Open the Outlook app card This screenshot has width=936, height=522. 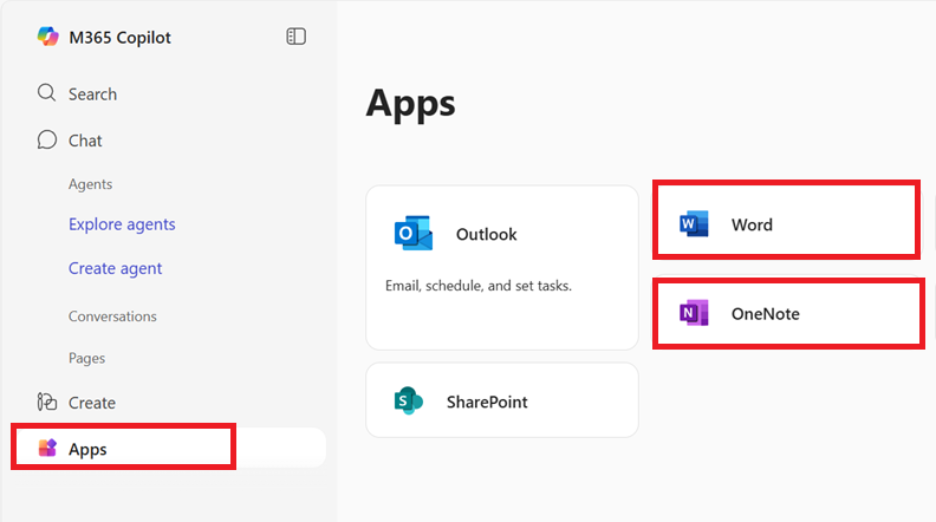(x=502, y=268)
